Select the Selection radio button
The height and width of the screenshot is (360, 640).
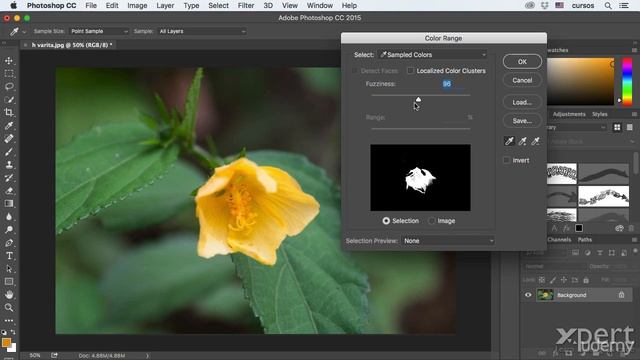tap(386, 221)
